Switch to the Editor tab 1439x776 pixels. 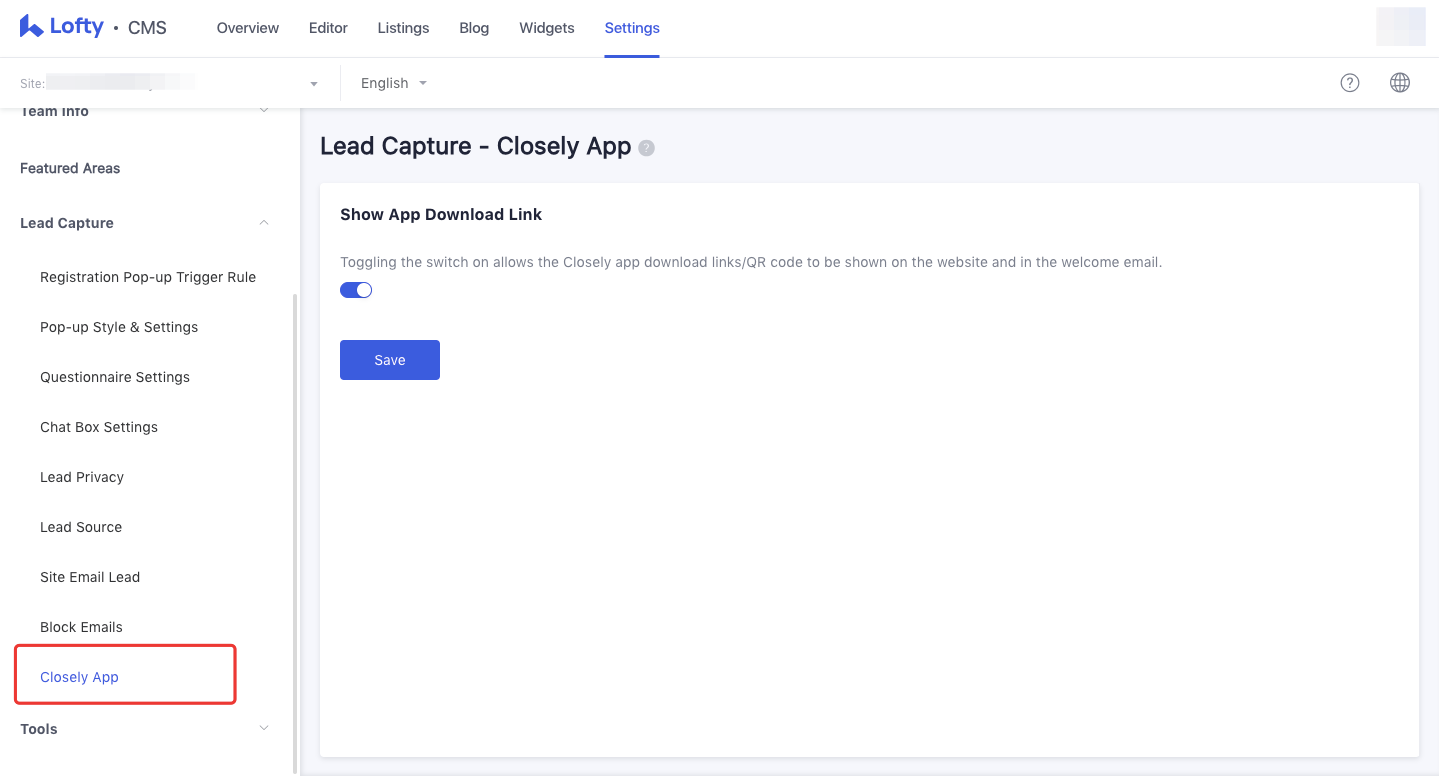[x=328, y=28]
